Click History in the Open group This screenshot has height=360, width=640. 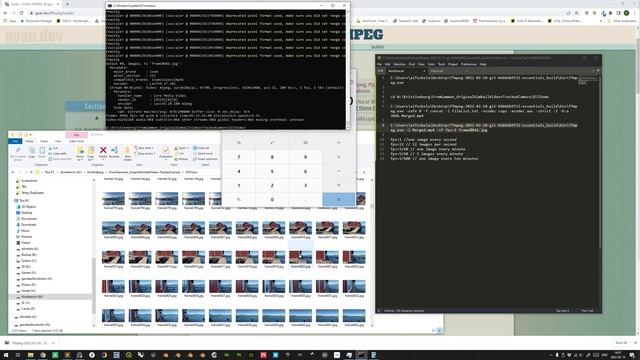pos(181,159)
